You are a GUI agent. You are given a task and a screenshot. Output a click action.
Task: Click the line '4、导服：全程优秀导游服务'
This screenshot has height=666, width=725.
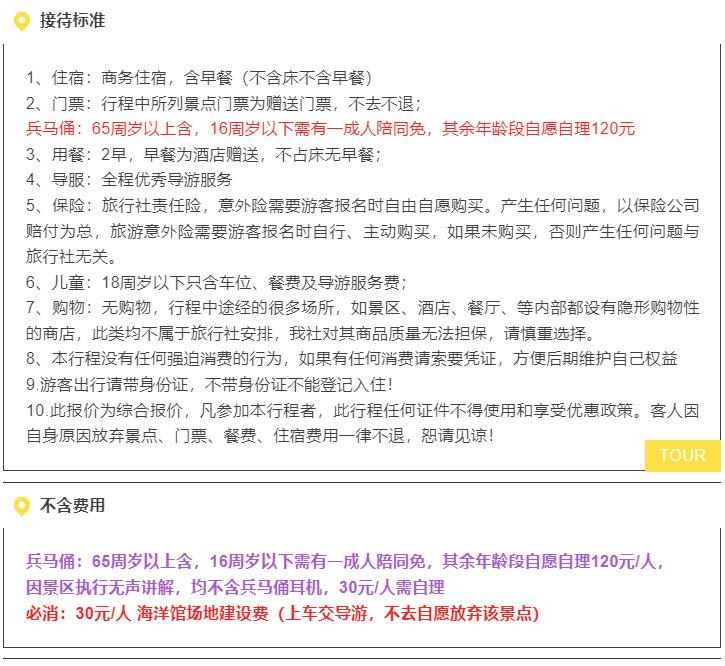click(x=129, y=179)
